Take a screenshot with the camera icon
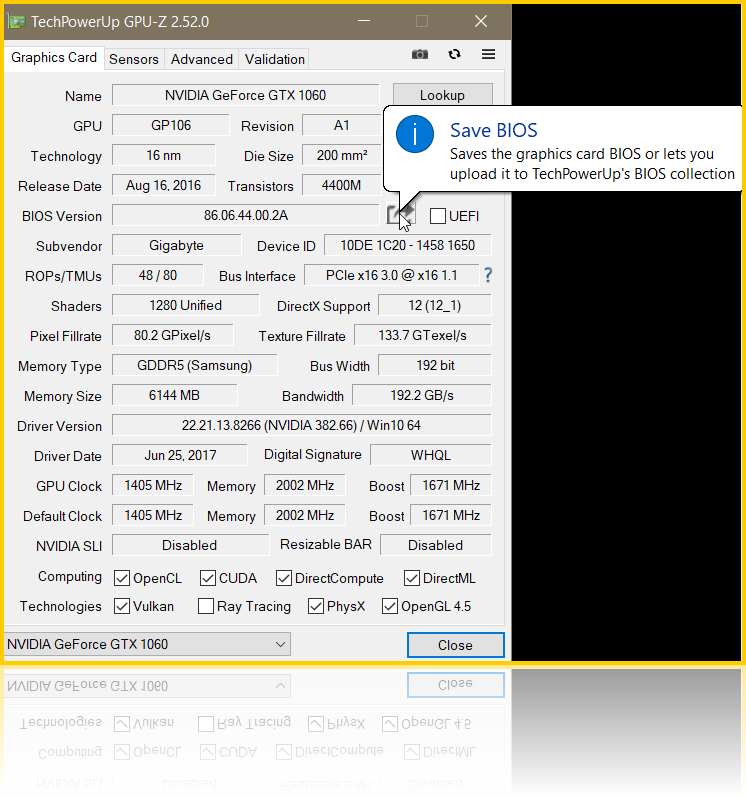Image resolution: width=746 pixels, height=798 pixels. pos(419,54)
